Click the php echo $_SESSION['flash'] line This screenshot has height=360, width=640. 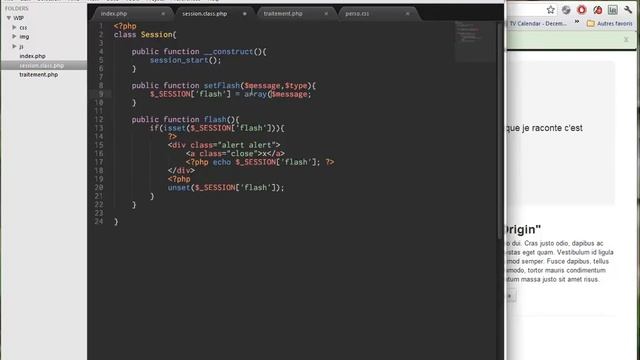260,162
